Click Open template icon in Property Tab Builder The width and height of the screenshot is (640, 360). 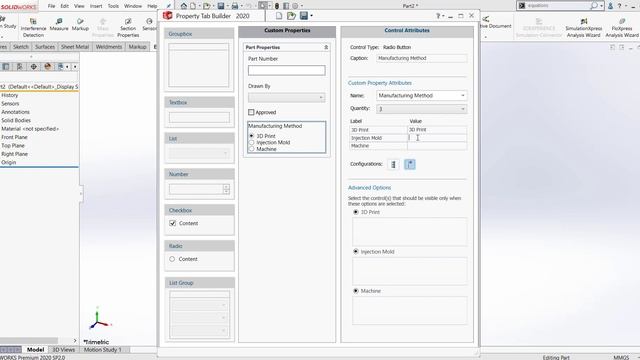coord(291,16)
